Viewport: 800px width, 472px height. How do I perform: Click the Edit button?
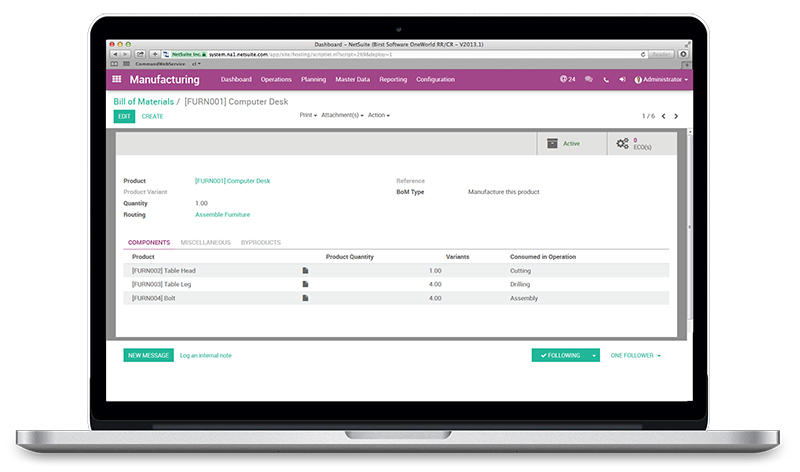(124, 116)
